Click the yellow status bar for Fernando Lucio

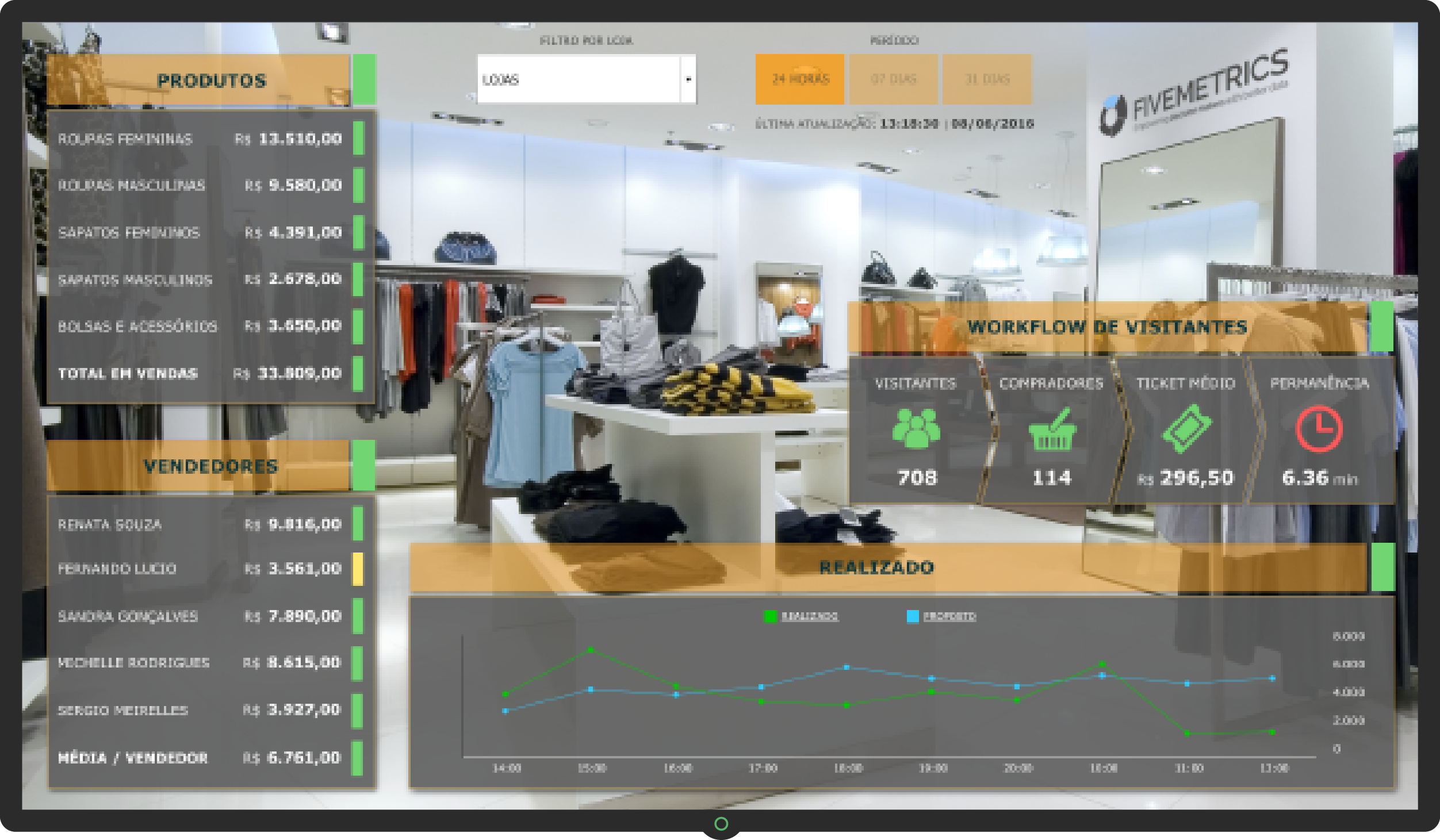coord(358,569)
